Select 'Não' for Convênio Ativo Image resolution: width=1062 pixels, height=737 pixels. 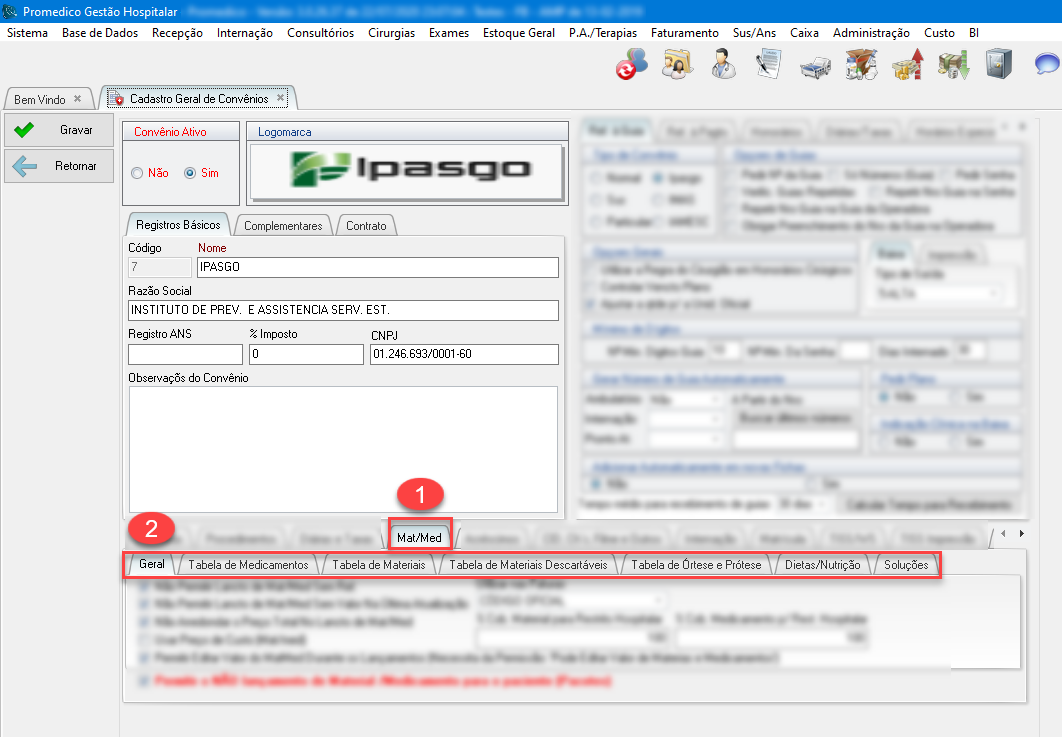[x=137, y=173]
